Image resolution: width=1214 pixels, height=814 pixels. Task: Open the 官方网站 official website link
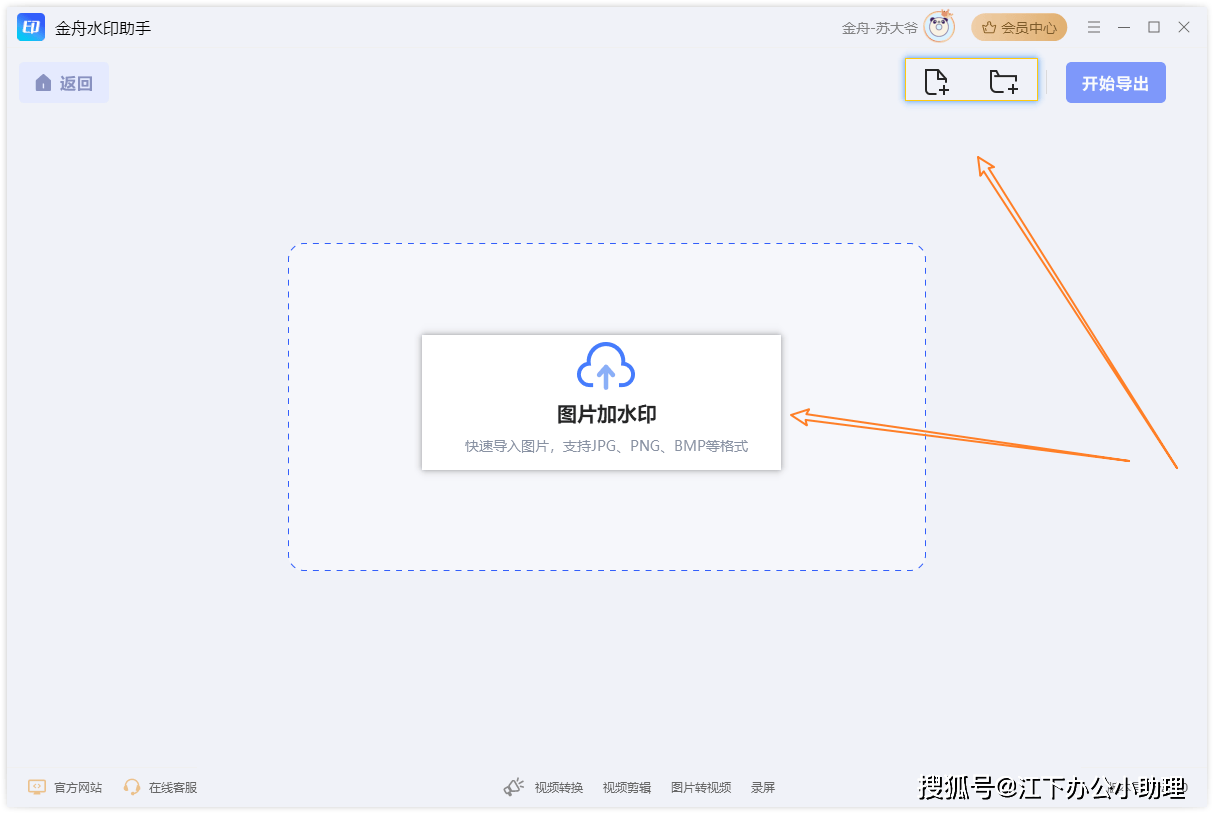coord(65,787)
